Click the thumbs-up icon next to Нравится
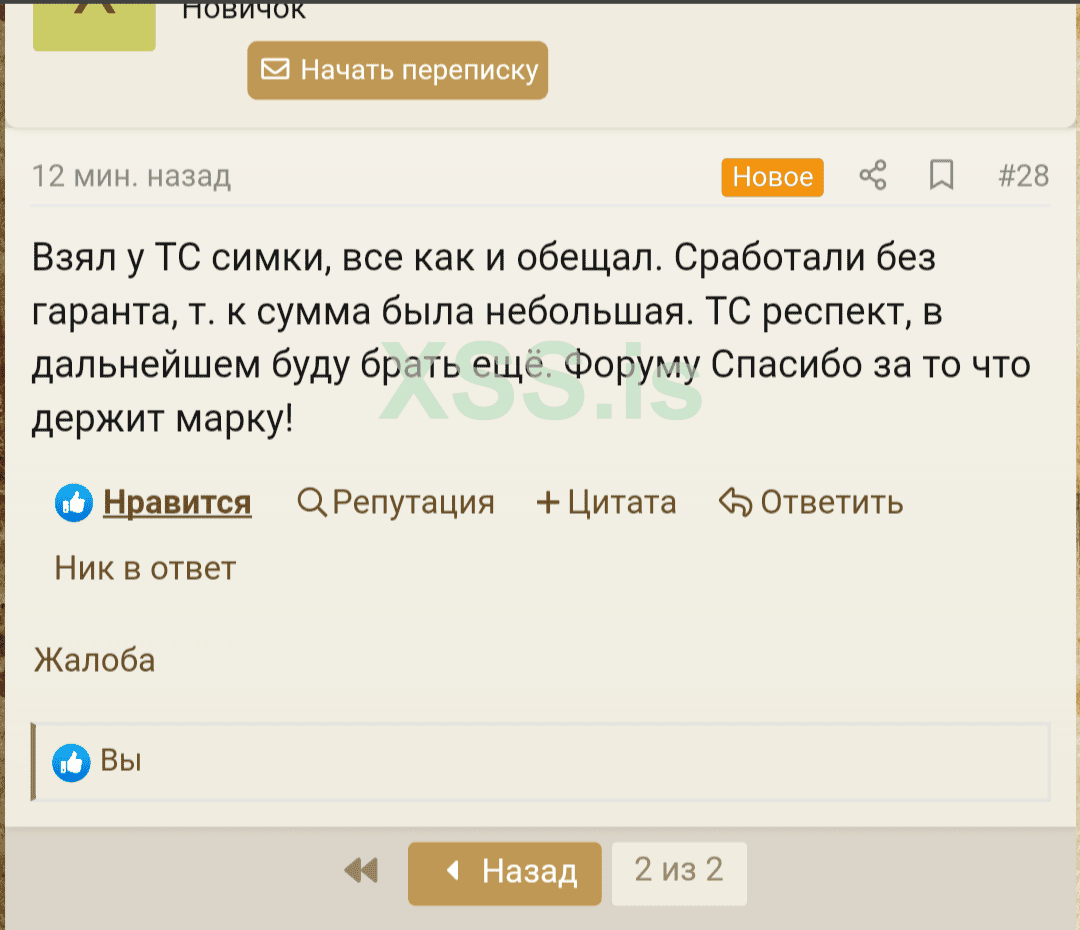The width and height of the screenshot is (1080, 930). (x=71, y=502)
